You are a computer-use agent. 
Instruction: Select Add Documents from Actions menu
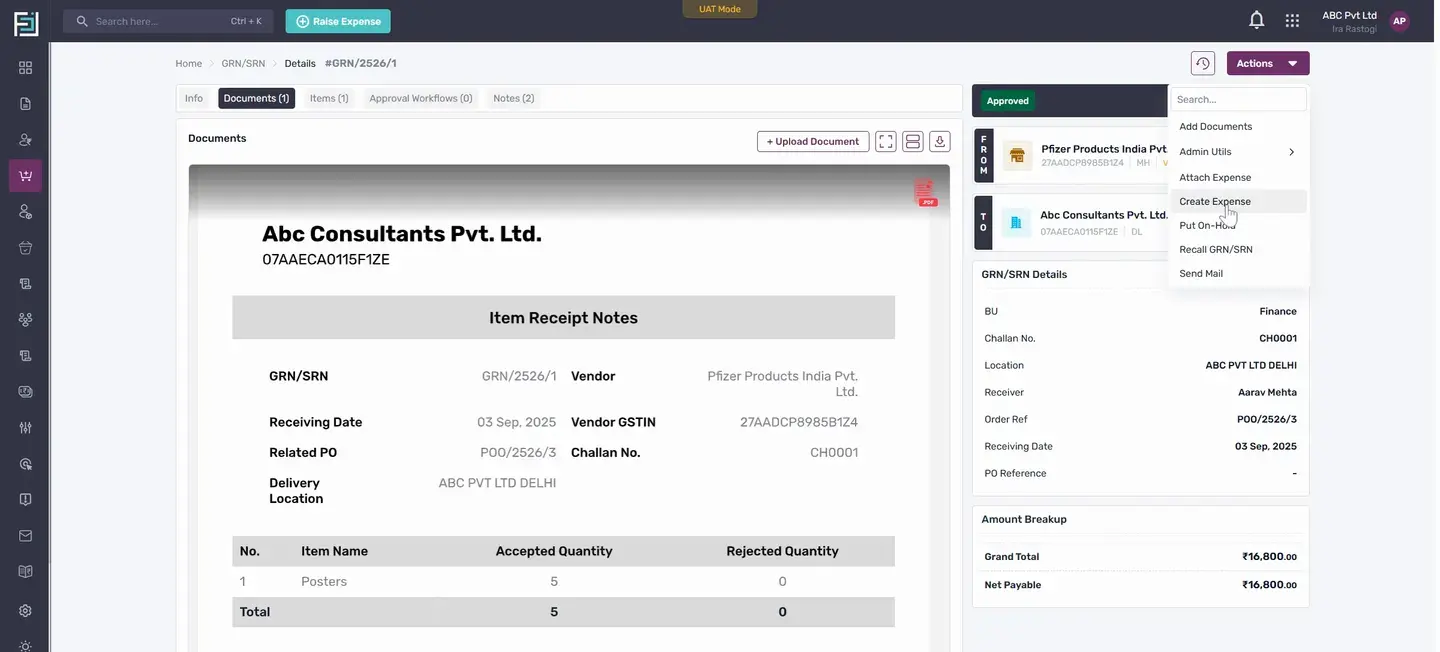(1238, 127)
